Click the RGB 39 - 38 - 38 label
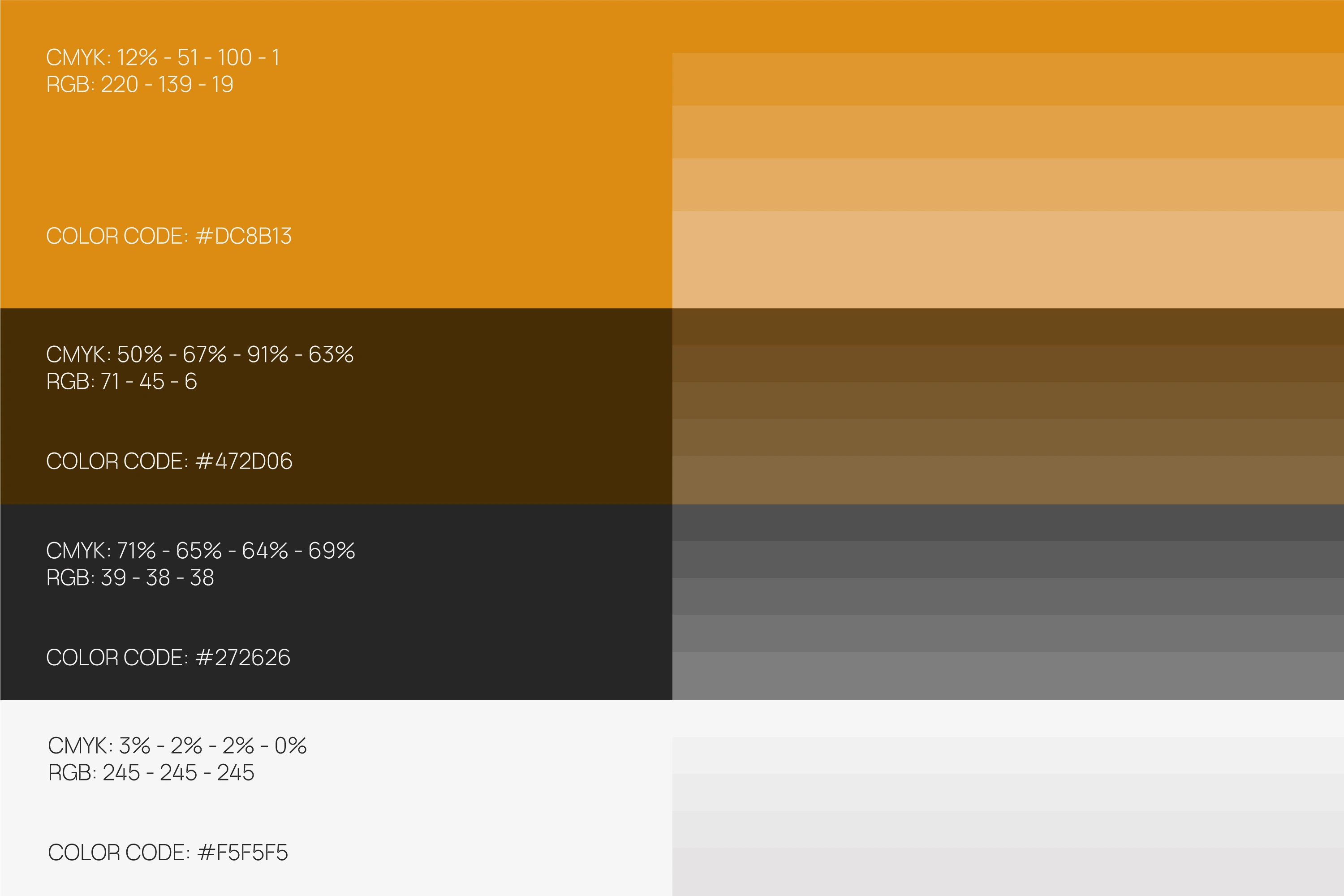1344x896 pixels. coord(130,578)
